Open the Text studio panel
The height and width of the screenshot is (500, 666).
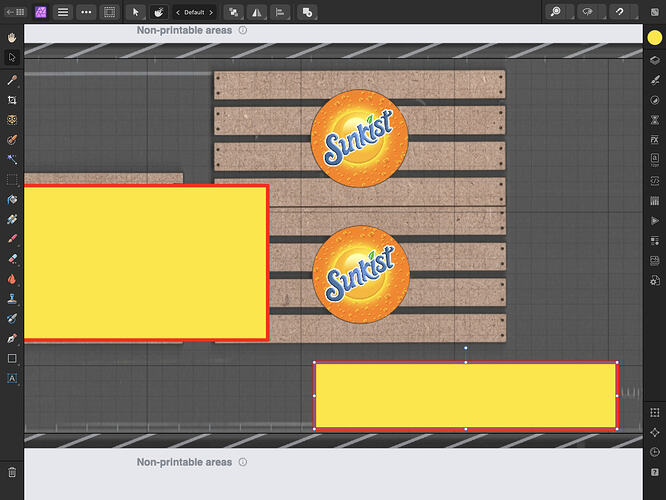tap(655, 160)
